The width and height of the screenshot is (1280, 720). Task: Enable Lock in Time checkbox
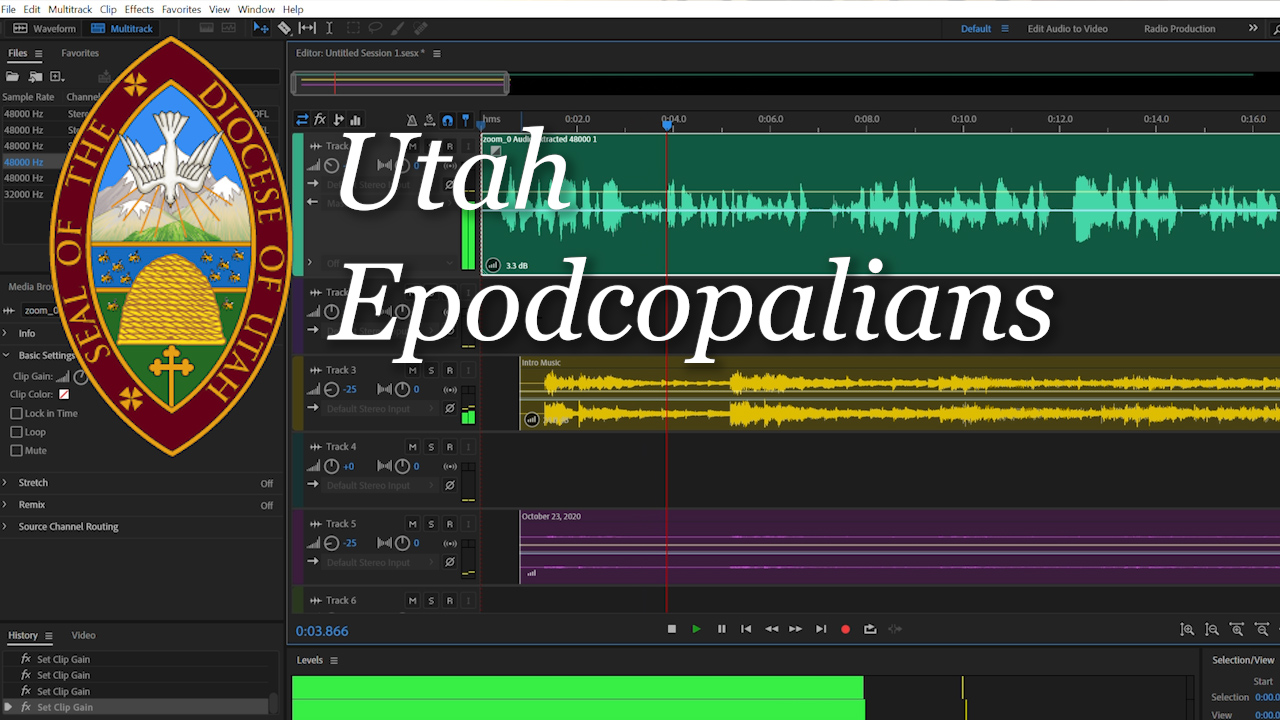tap(16, 413)
